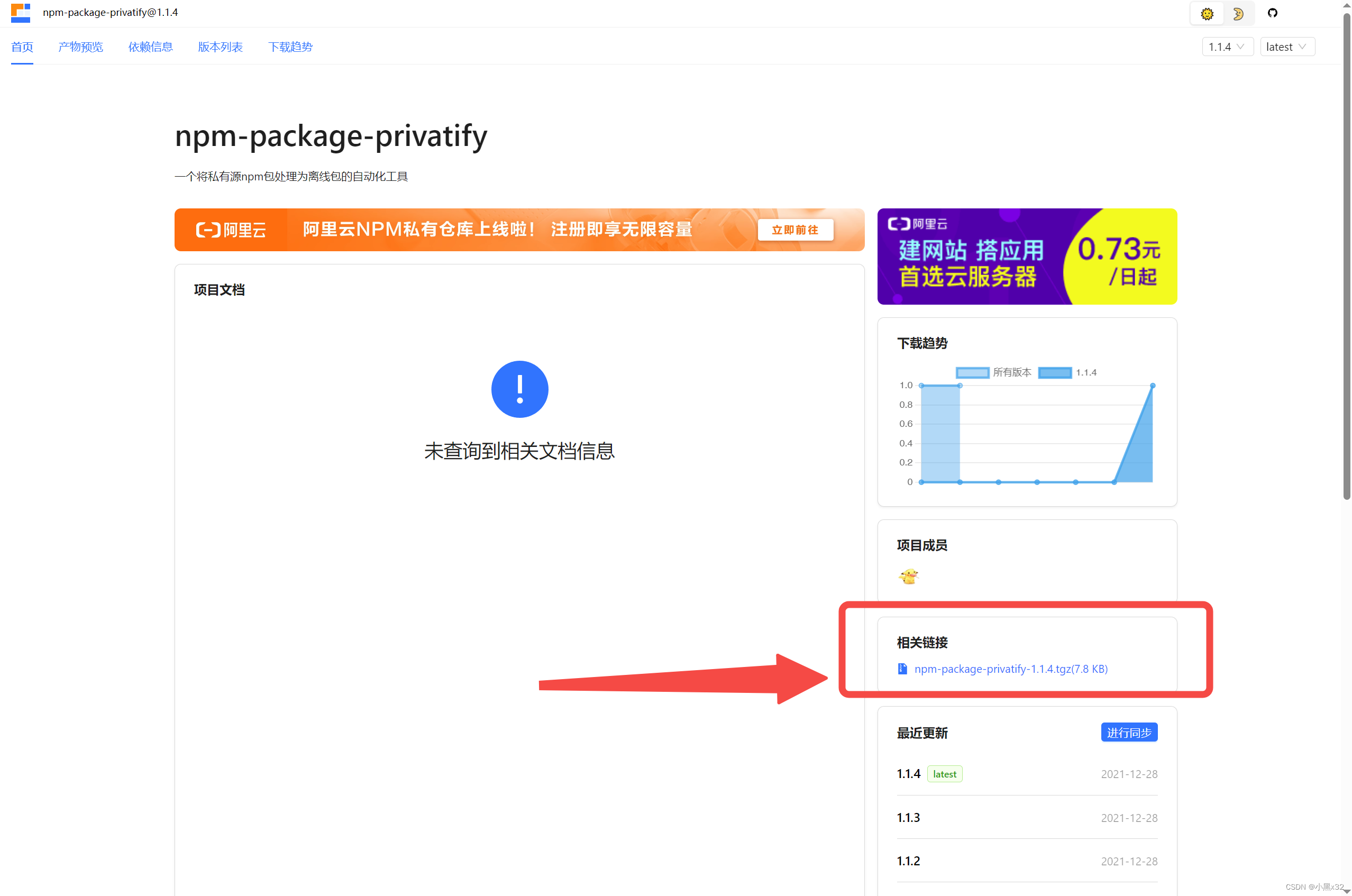This screenshot has height=896, width=1352.
Task: Click the 最近更新 section heading
Action: [x=922, y=733]
